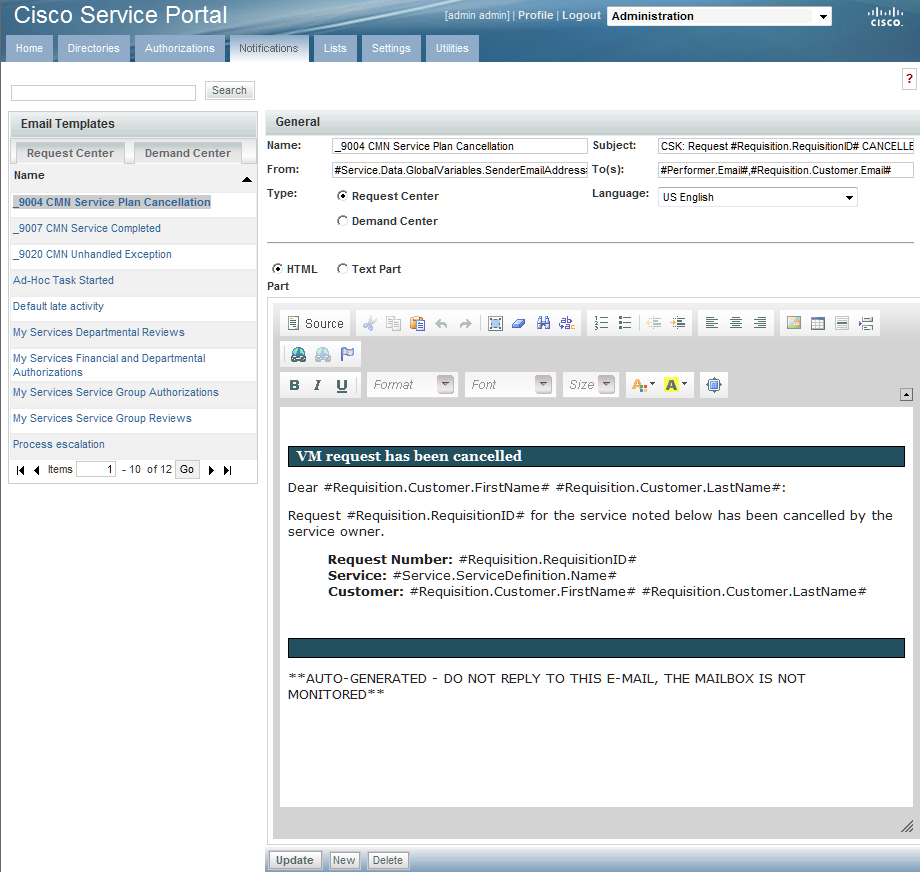The image size is (920, 872).
Task: Select the HTML Part radio button
Action: [x=277, y=269]
